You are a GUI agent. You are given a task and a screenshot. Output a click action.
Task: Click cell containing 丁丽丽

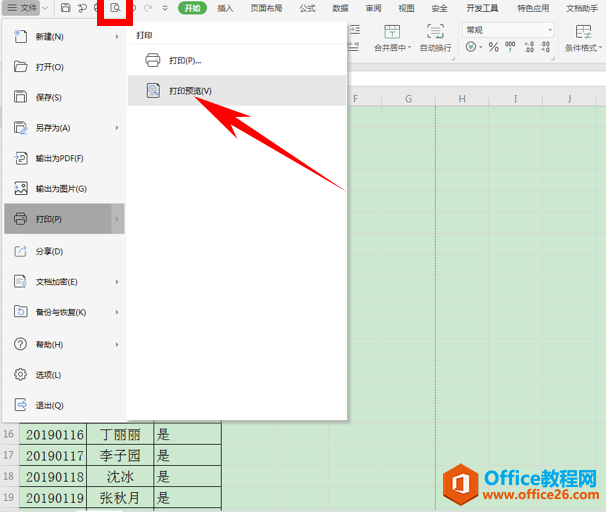tap(120, 435)
